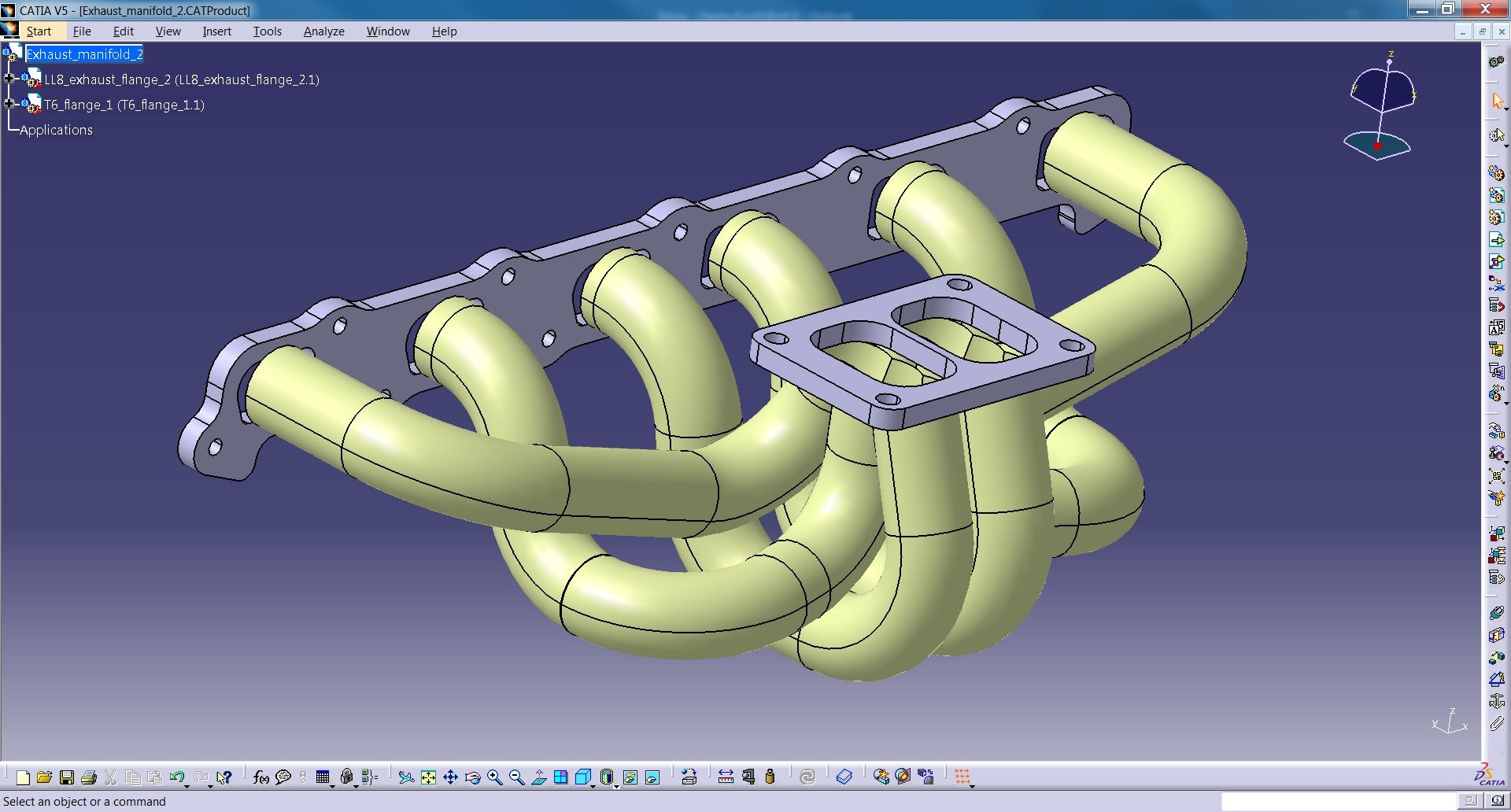Select the Applications tree node
The image size is (1511, 812).
click(x=56, y=130)
